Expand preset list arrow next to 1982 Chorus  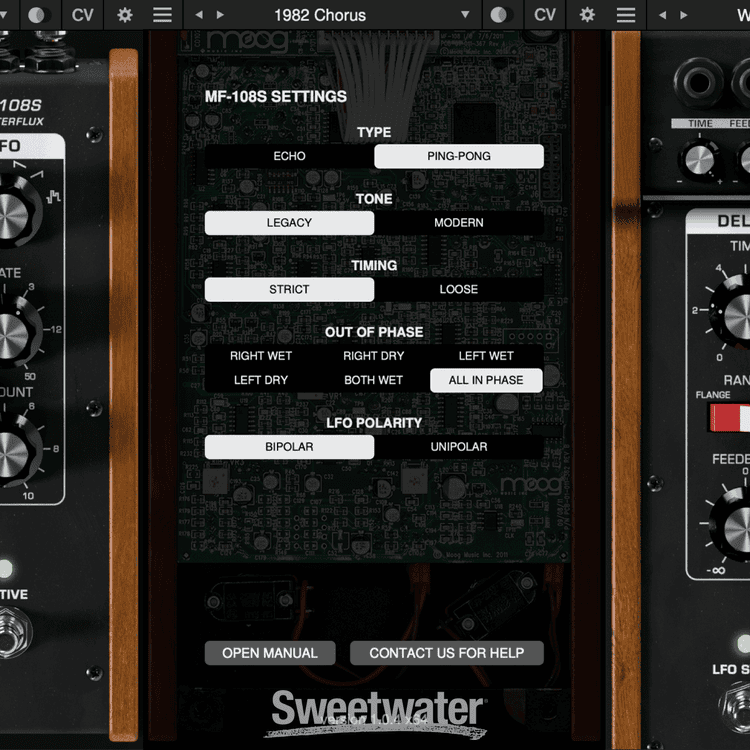465,15
